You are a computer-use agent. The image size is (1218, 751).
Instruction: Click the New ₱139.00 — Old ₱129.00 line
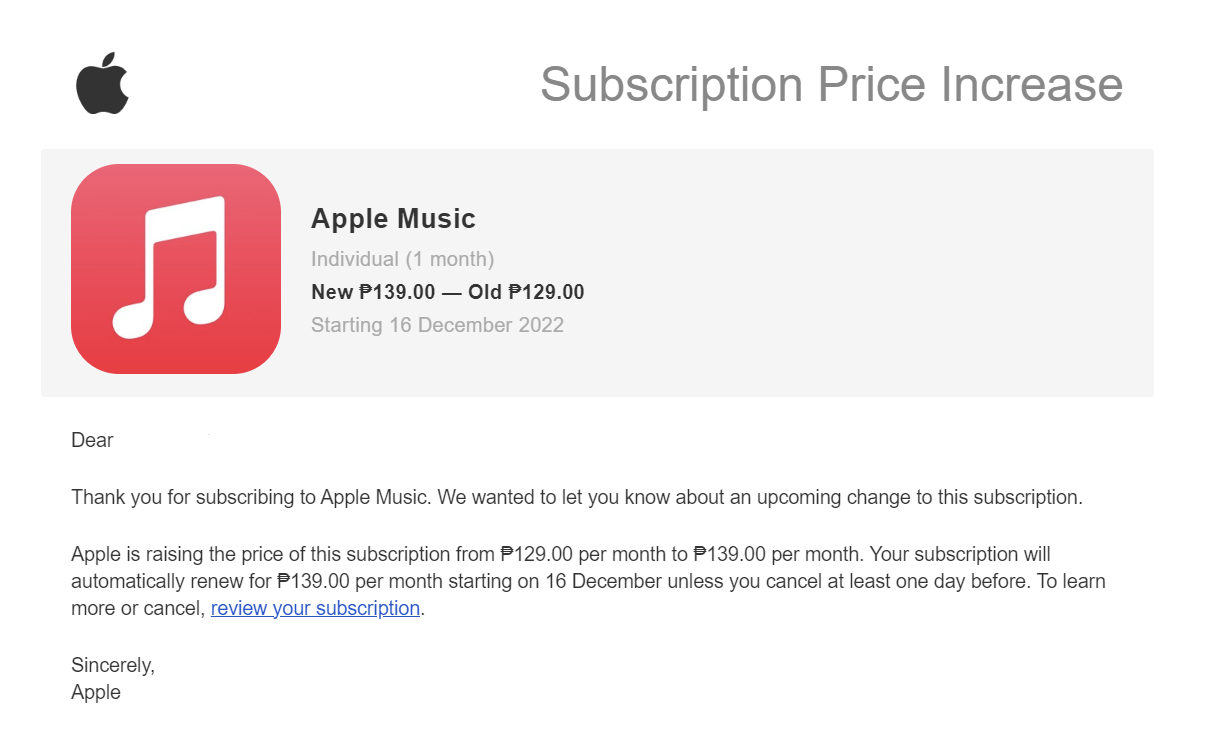[447, 292]
